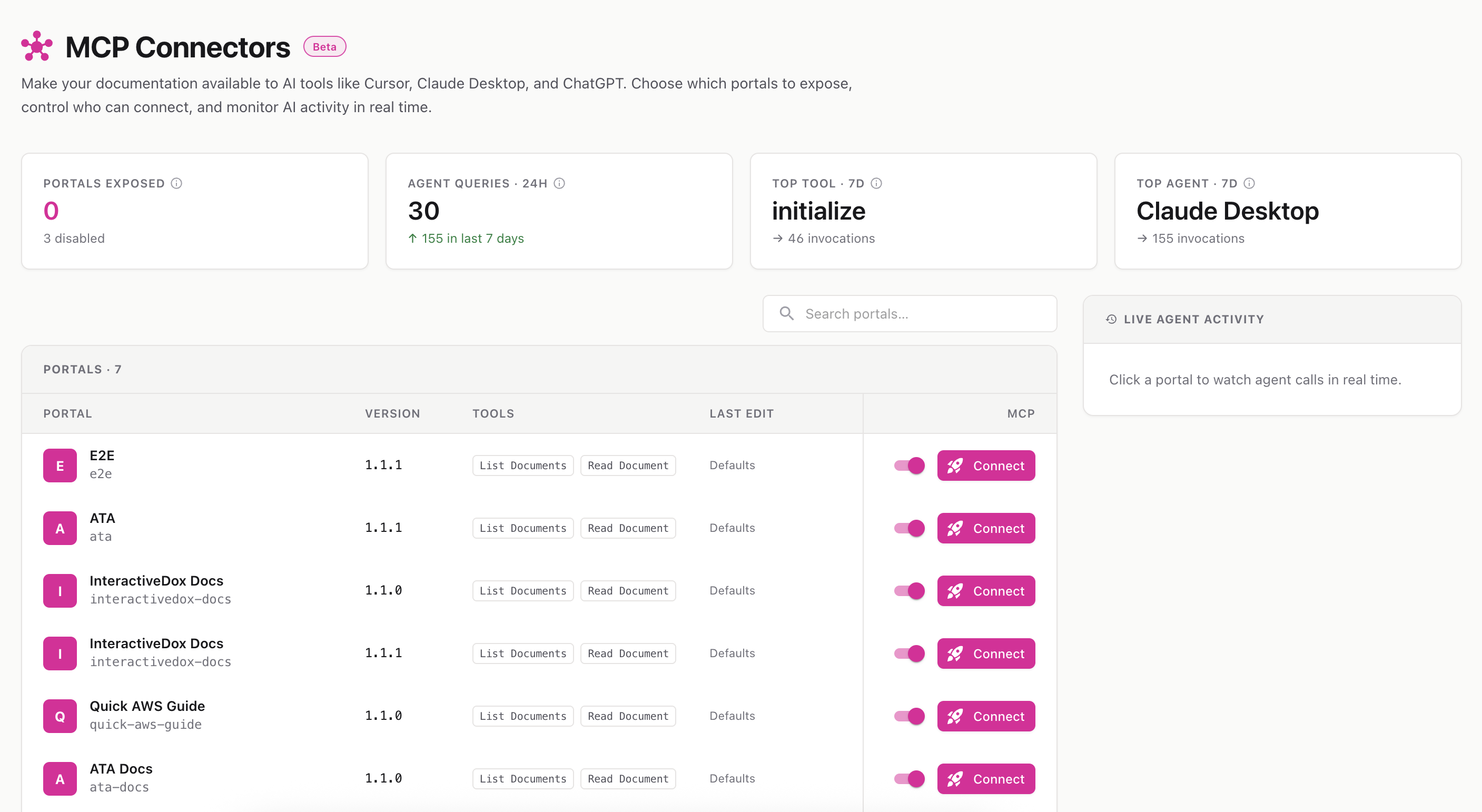The height and width of the screenshot is (812, 1482).
Task: Click the Read Document tag in the E2E row
Action: pos(628,465)
